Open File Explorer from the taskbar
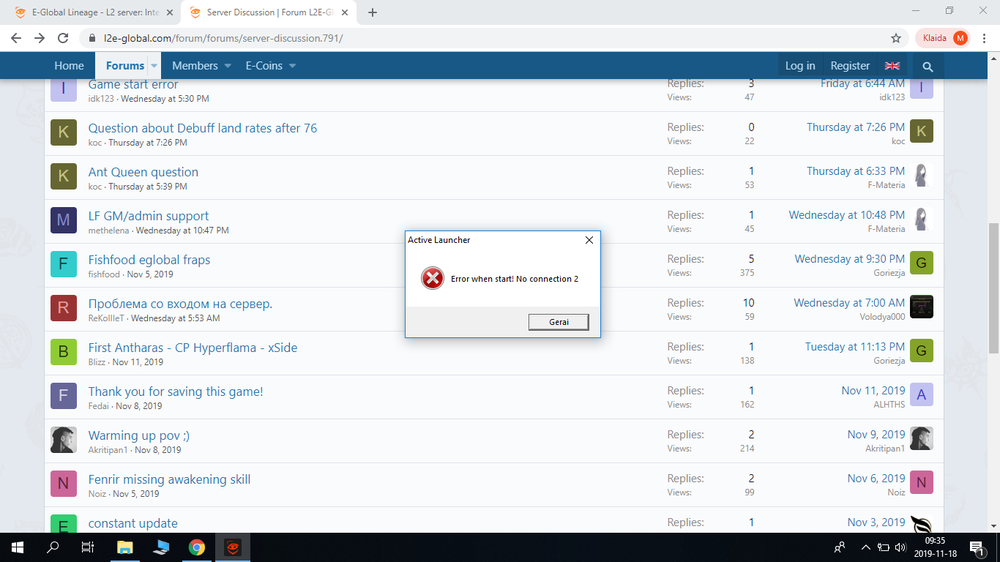Image resolution: width=1000 pixels, height=562 pixels. pos(125,547)
